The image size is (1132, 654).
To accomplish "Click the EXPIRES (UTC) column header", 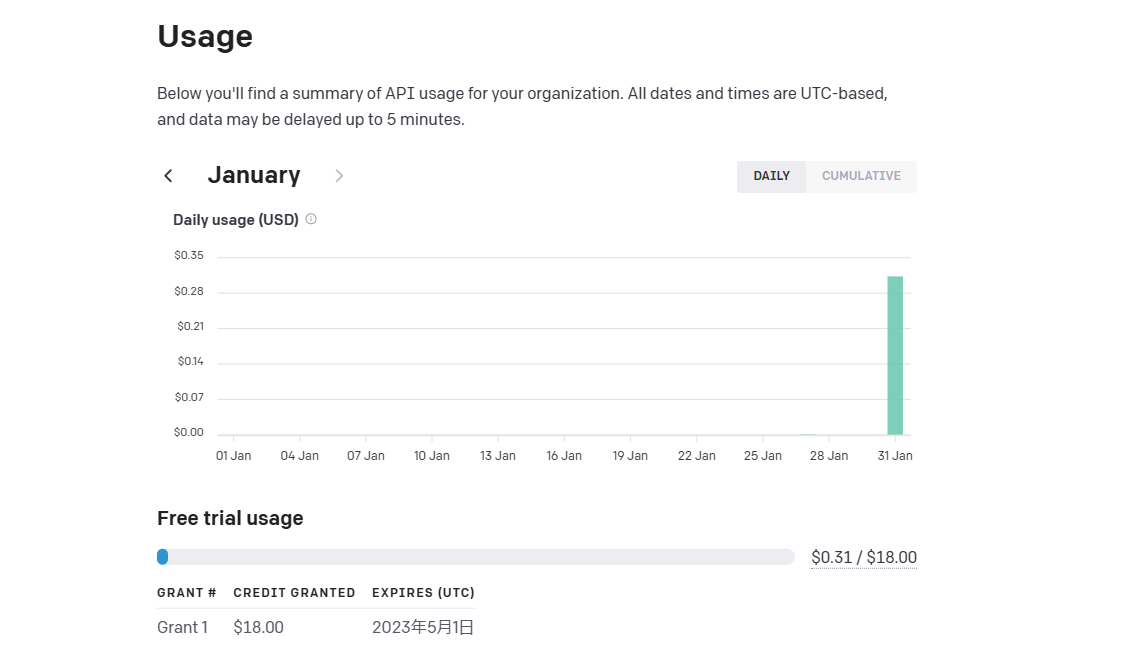I will 423,592.
